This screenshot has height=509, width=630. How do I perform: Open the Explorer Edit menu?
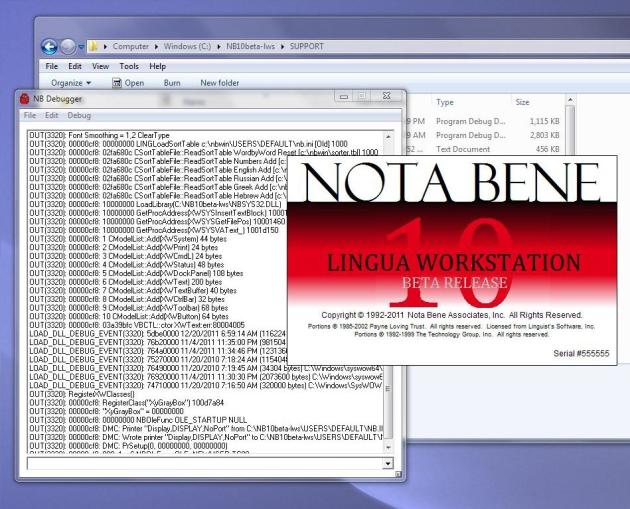click(75, 66)
